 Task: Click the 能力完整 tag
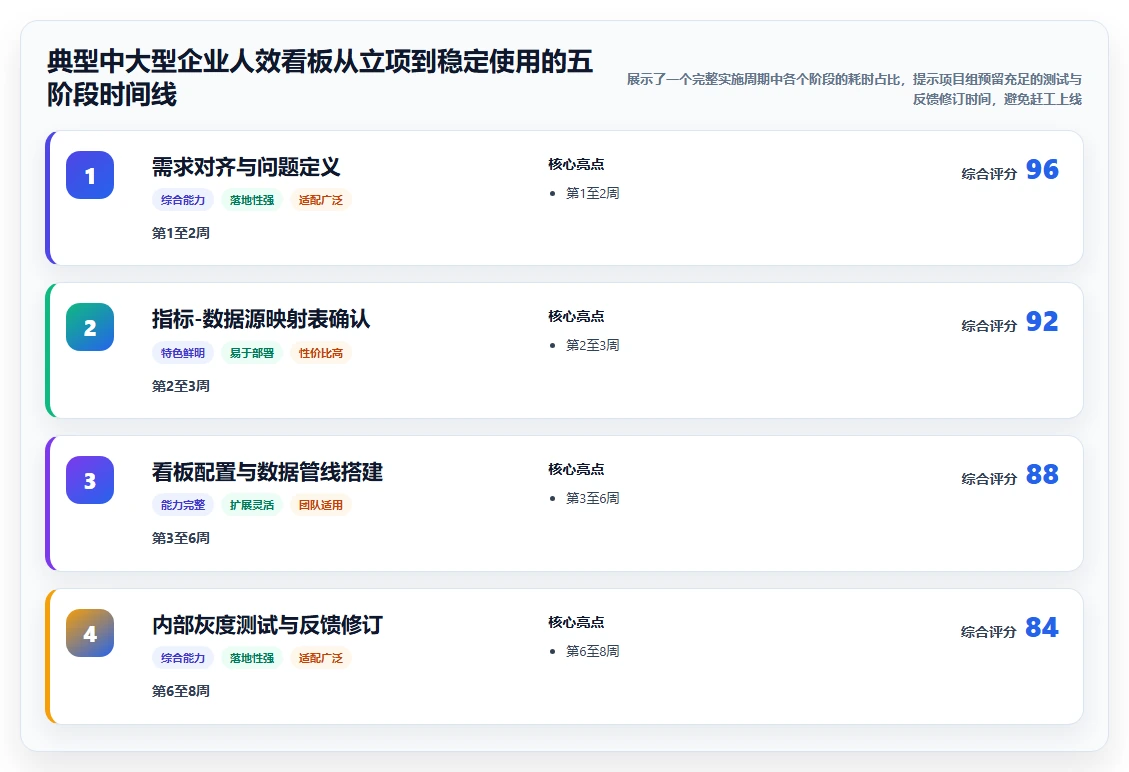point(183,505)
